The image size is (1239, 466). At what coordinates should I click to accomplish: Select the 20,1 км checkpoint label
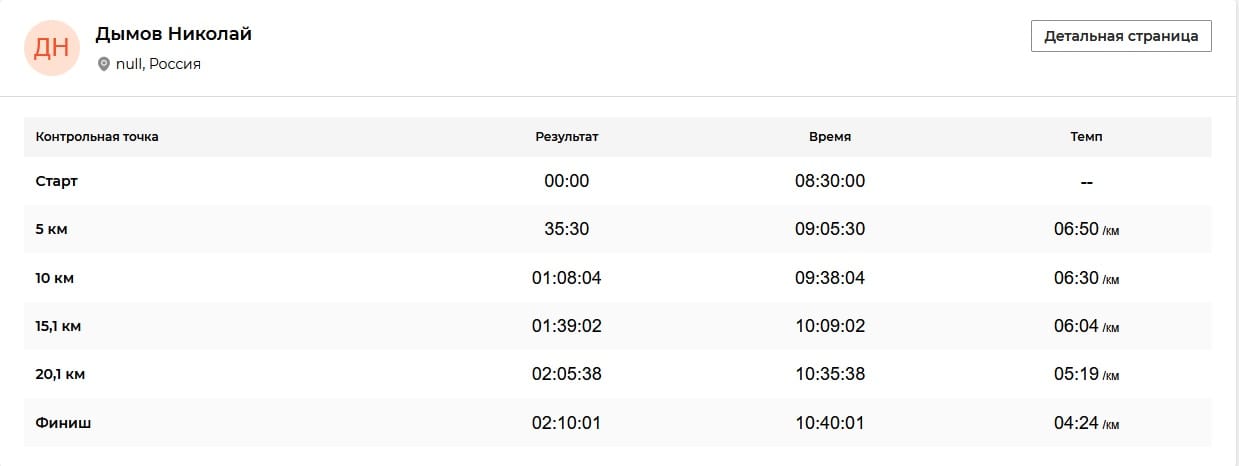[60, 374]
